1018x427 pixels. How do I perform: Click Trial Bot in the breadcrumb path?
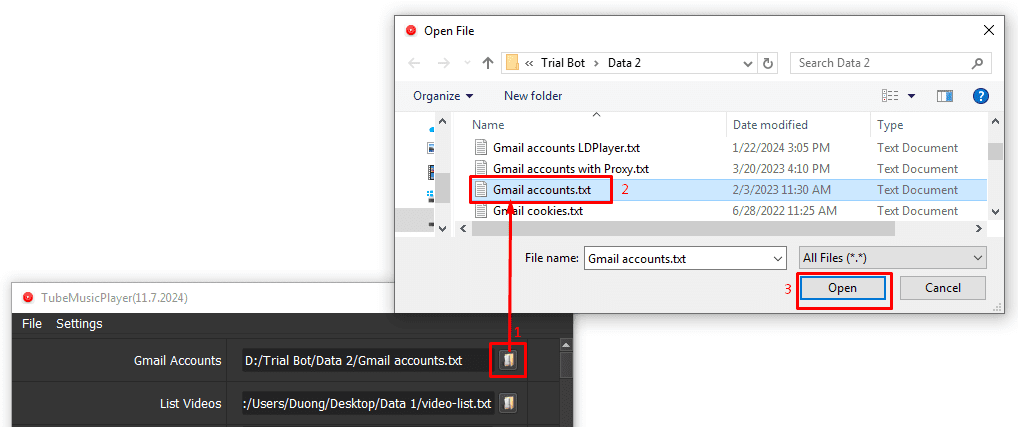(x=563, y=63)
